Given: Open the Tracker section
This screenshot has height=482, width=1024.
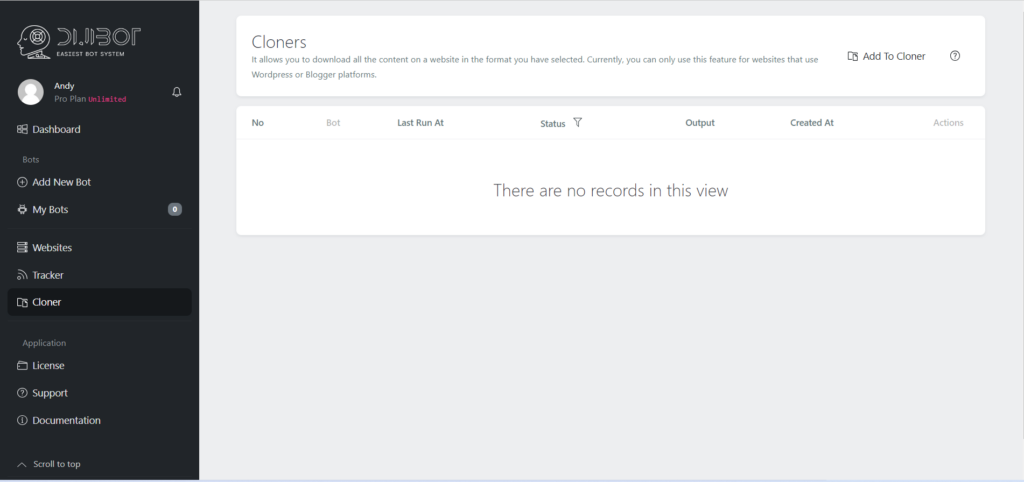Looking at the screenshot, I should [x=99, y=275].
